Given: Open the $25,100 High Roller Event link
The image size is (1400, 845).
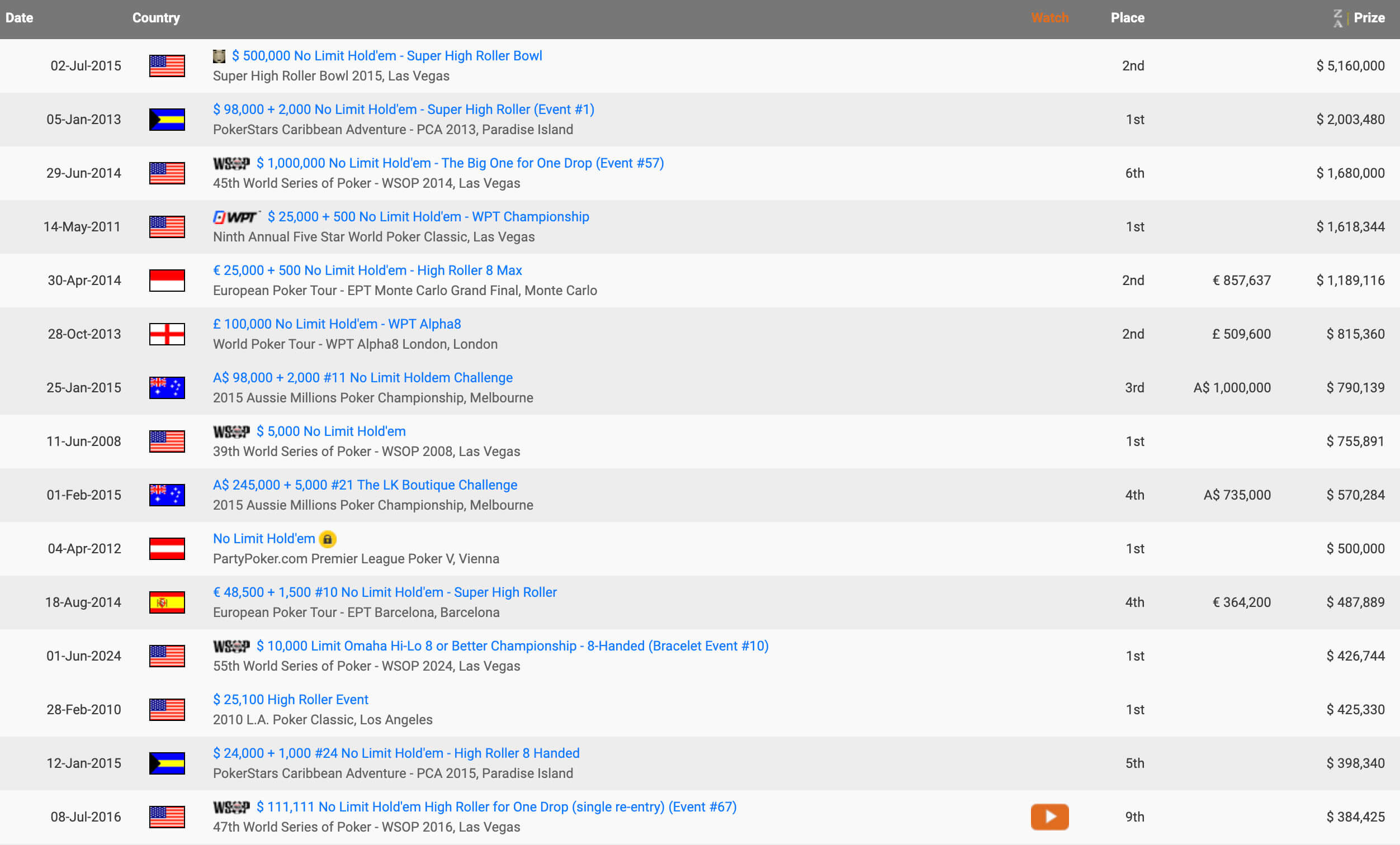Looking at the screenshot, I should coord(290,700).
